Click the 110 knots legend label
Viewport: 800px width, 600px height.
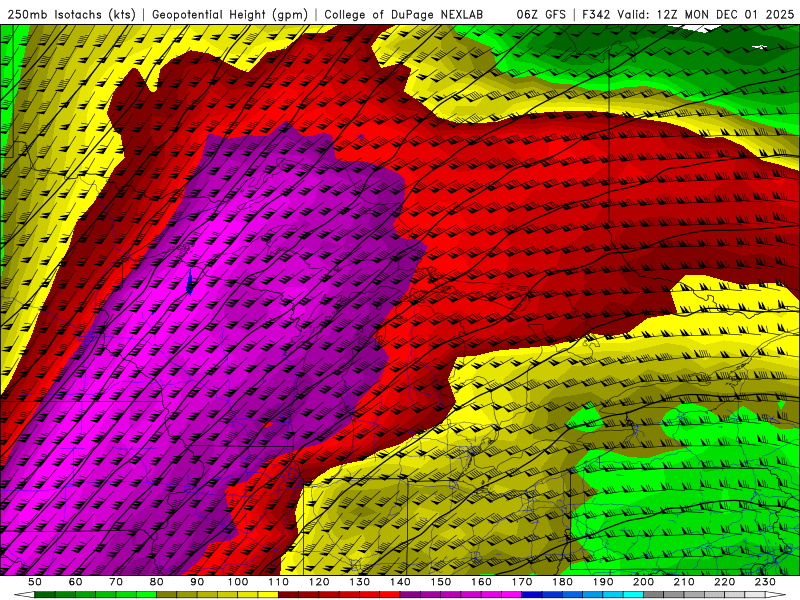[x=279, y=582]
